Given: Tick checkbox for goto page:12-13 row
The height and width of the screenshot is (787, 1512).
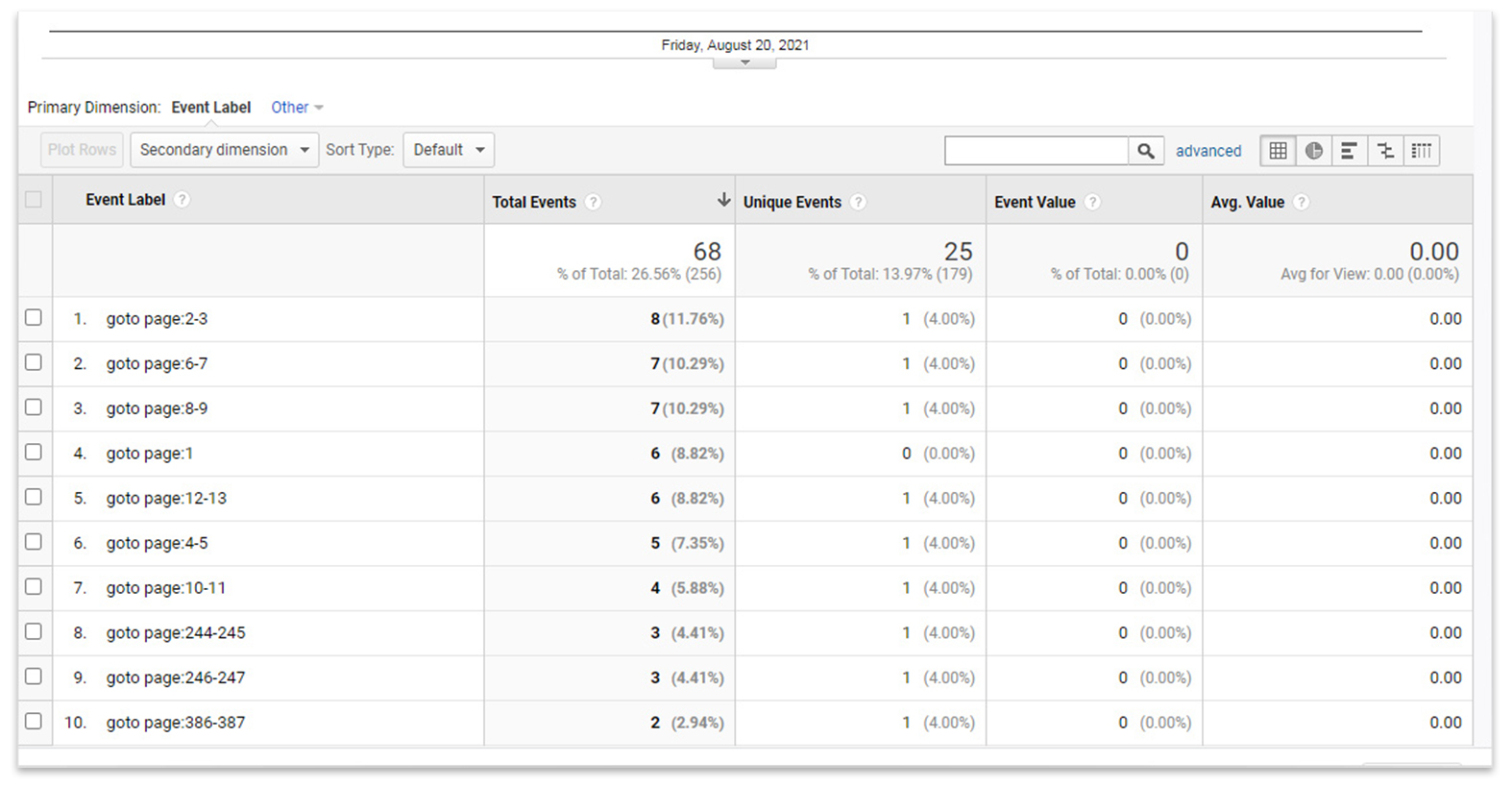Looking at the screenshot, I should pos(34,498).
